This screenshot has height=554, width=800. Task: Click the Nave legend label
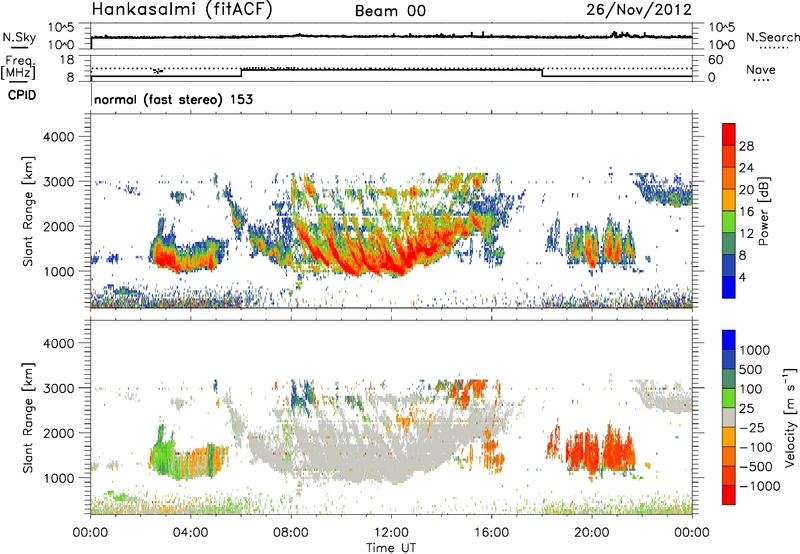[761, 69]
